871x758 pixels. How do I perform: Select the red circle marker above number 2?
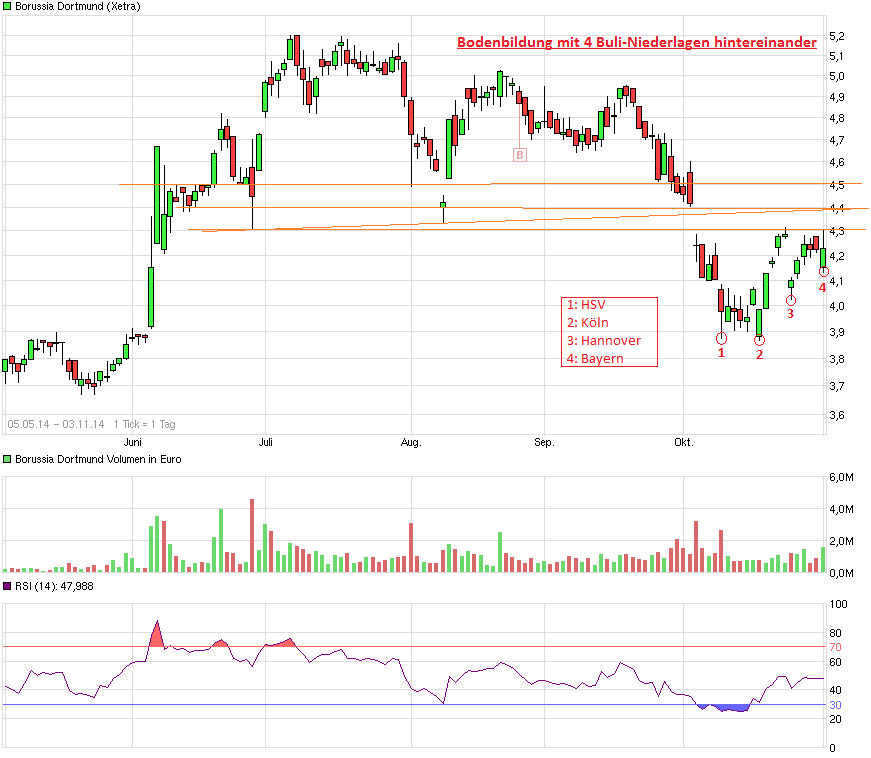coord(759,340)
